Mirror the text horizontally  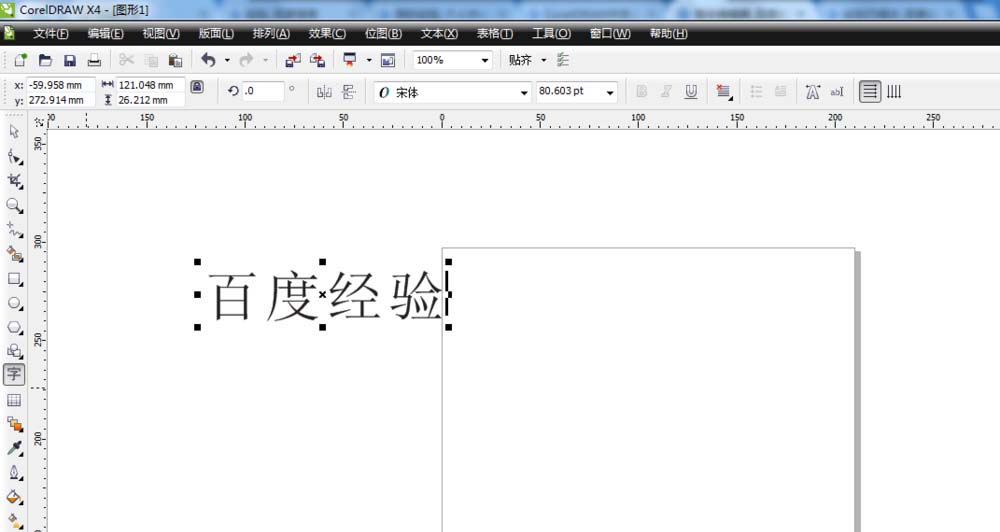click(324, 92)
